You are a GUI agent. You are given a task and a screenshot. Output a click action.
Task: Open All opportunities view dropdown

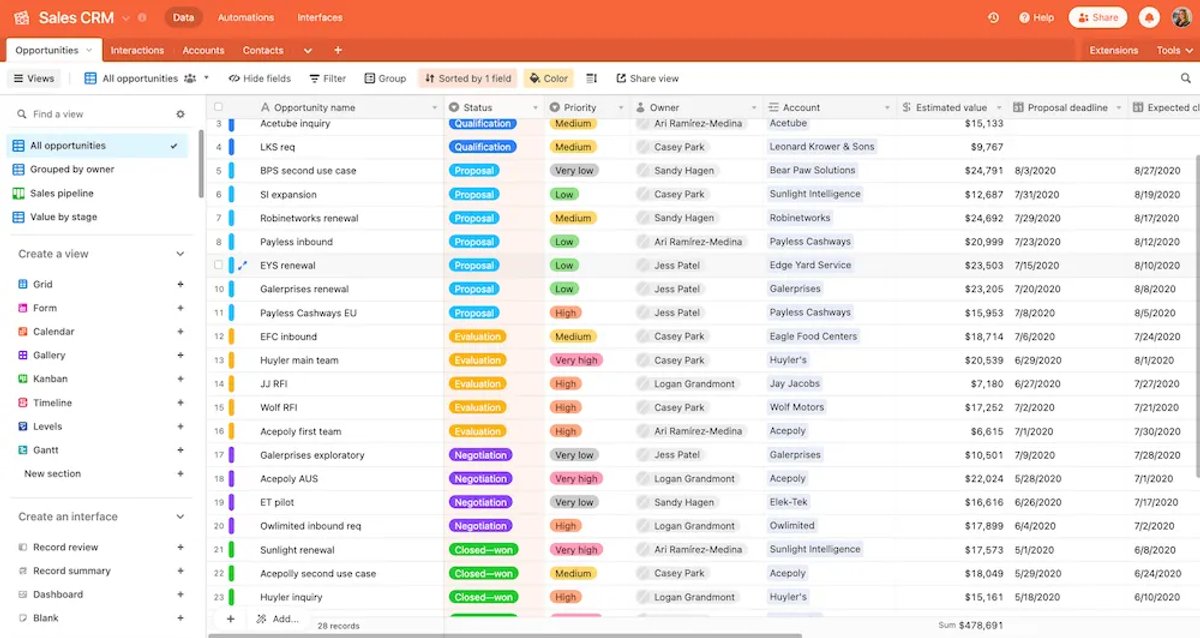(206, 78)
